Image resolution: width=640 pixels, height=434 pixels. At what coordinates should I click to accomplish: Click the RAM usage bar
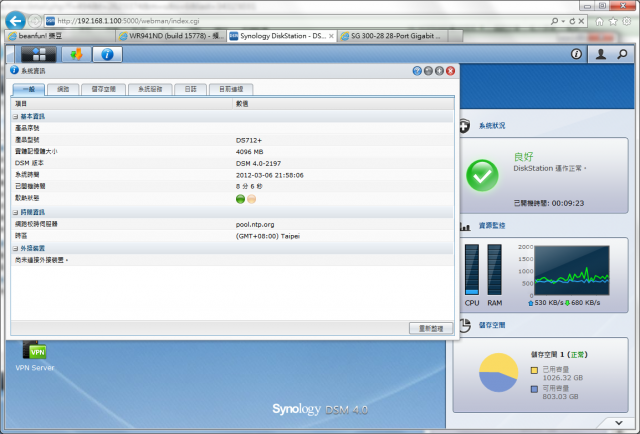click(x=494, y=269)
